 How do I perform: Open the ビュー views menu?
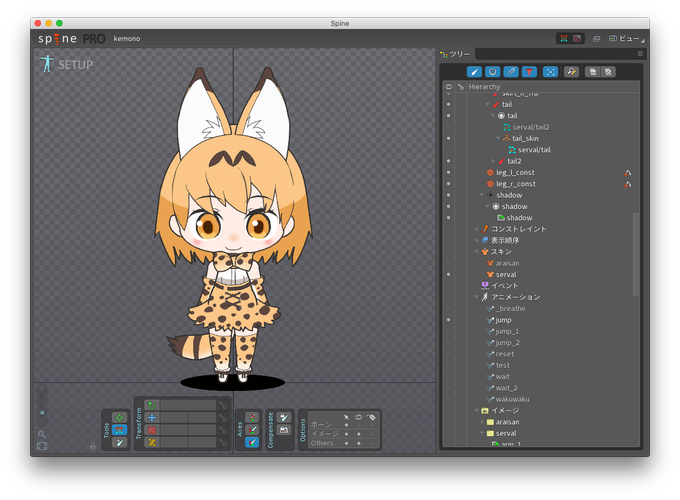point(626,39)
